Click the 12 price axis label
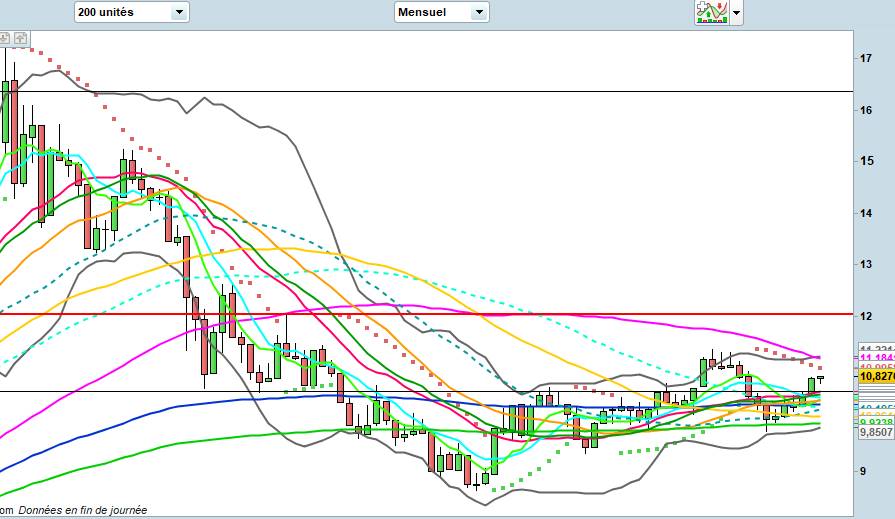Screen dimensions: 895x519 pos(866,316)
